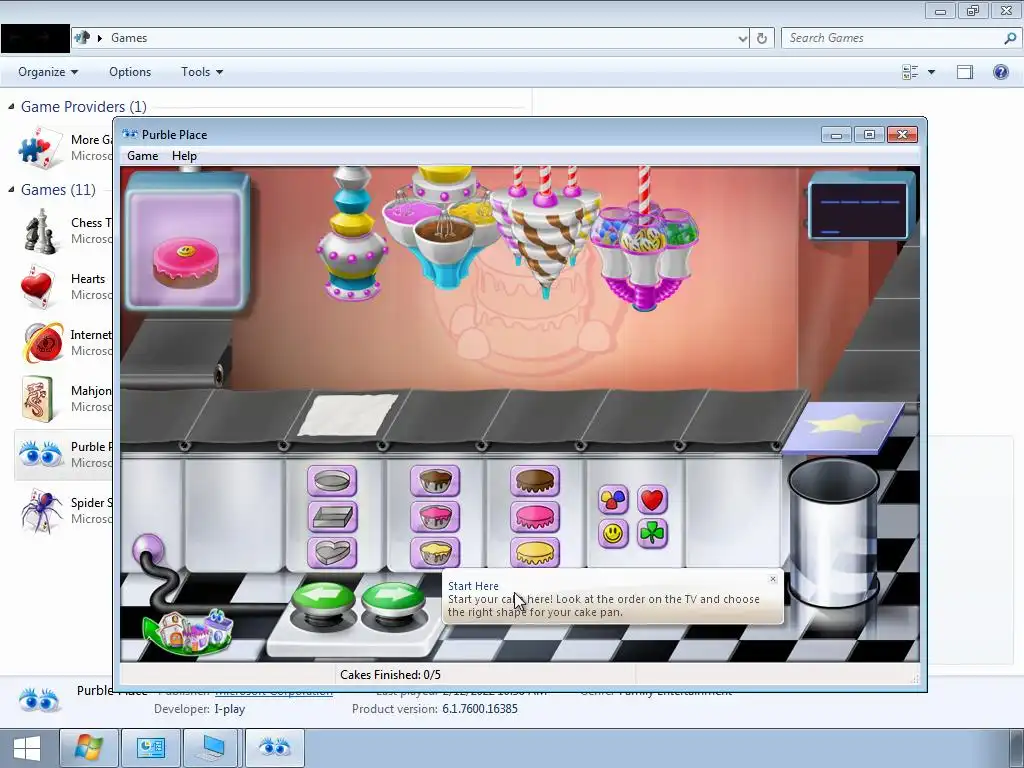Viewport: 1024px width, 768px height.
Task: Open the computer monitor taskbar icon
Action: pyautogui.click(x=212, y=748)
